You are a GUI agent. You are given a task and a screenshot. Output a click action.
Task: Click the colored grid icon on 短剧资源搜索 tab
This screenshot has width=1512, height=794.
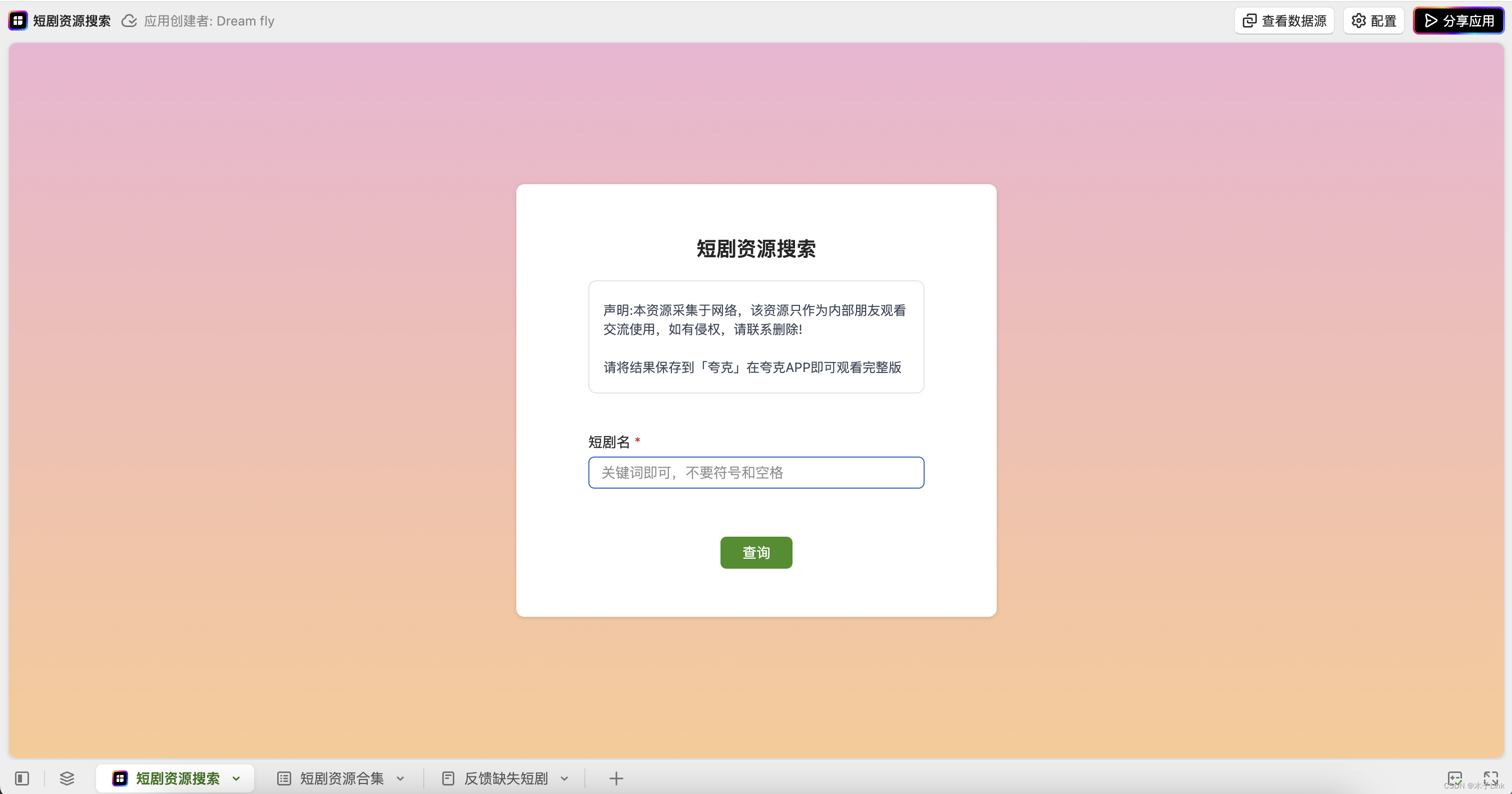pos(120,778)
